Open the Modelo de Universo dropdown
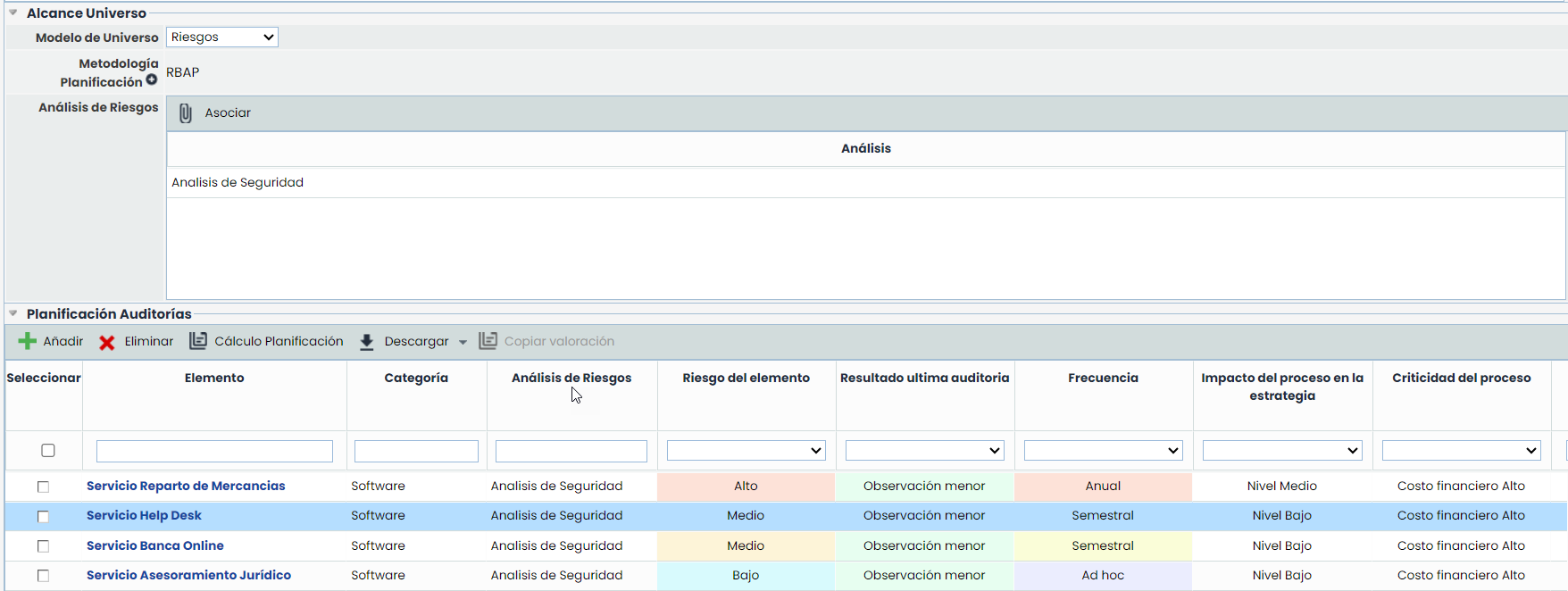The width and height of the screenshot is (1568, 591). 221,37
